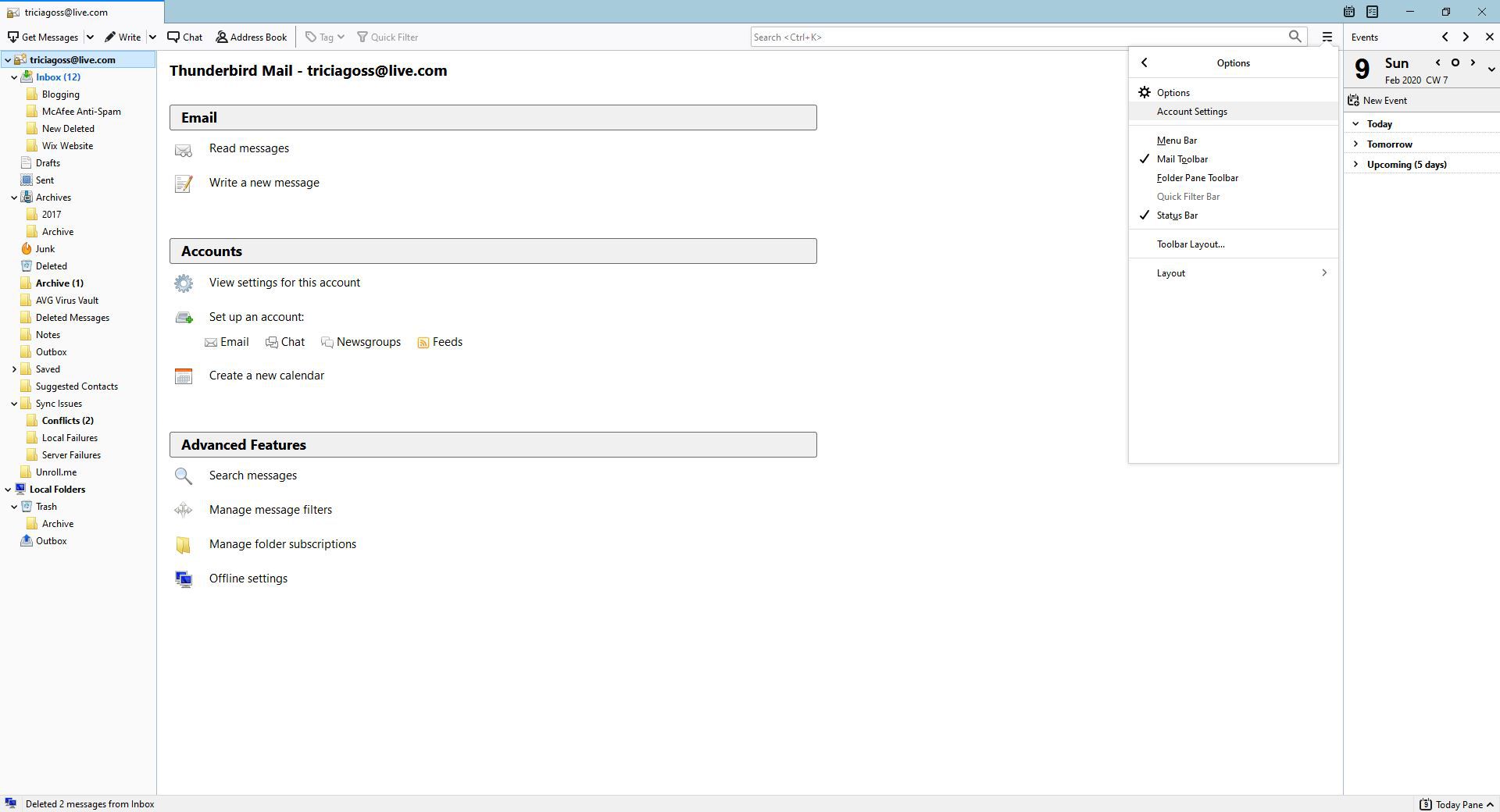1500x812 pixels.
Task: Expand the Layout submenu
Action: click(x=1233, y=272)
